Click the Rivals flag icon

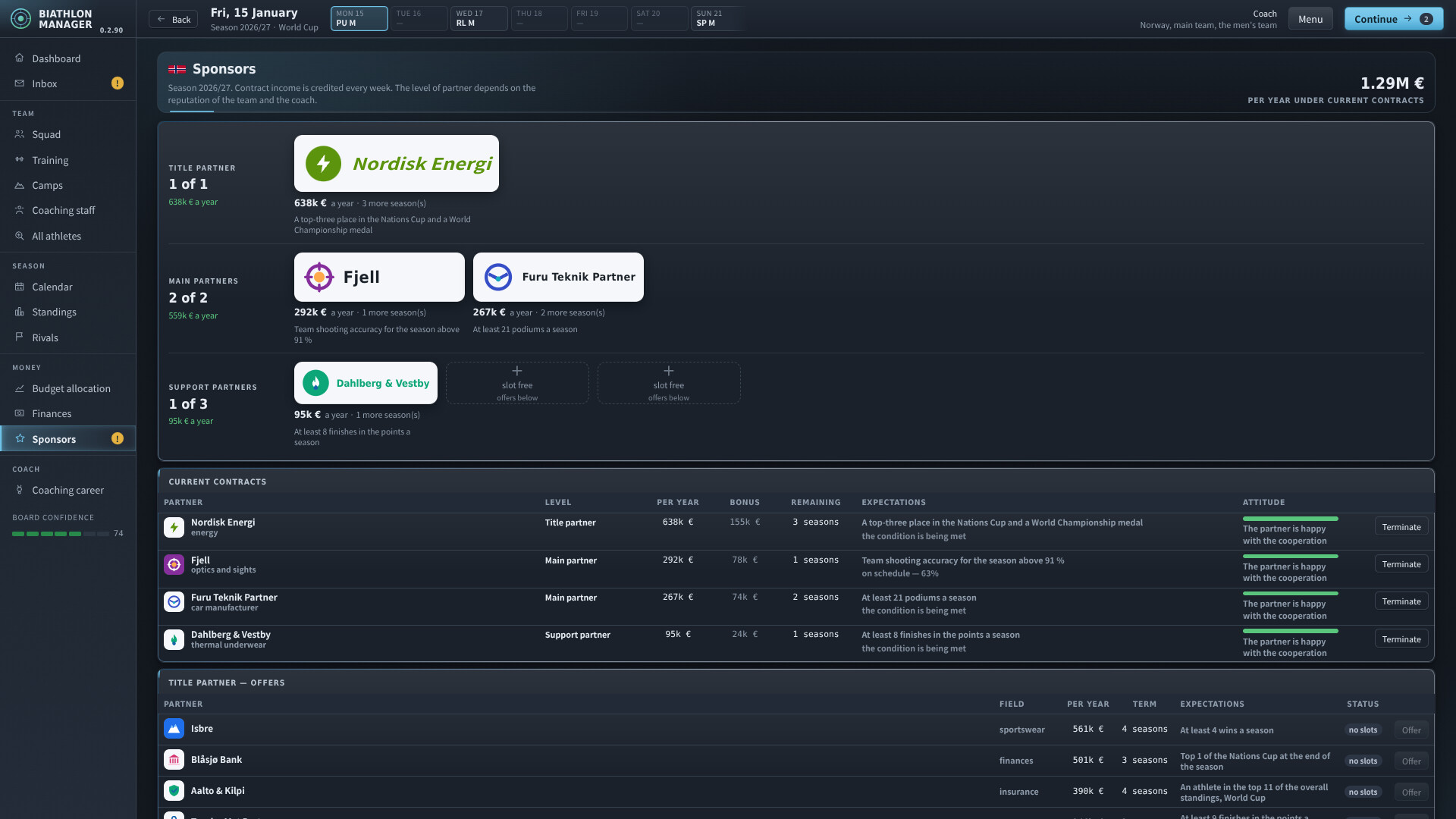click(20, 337)
